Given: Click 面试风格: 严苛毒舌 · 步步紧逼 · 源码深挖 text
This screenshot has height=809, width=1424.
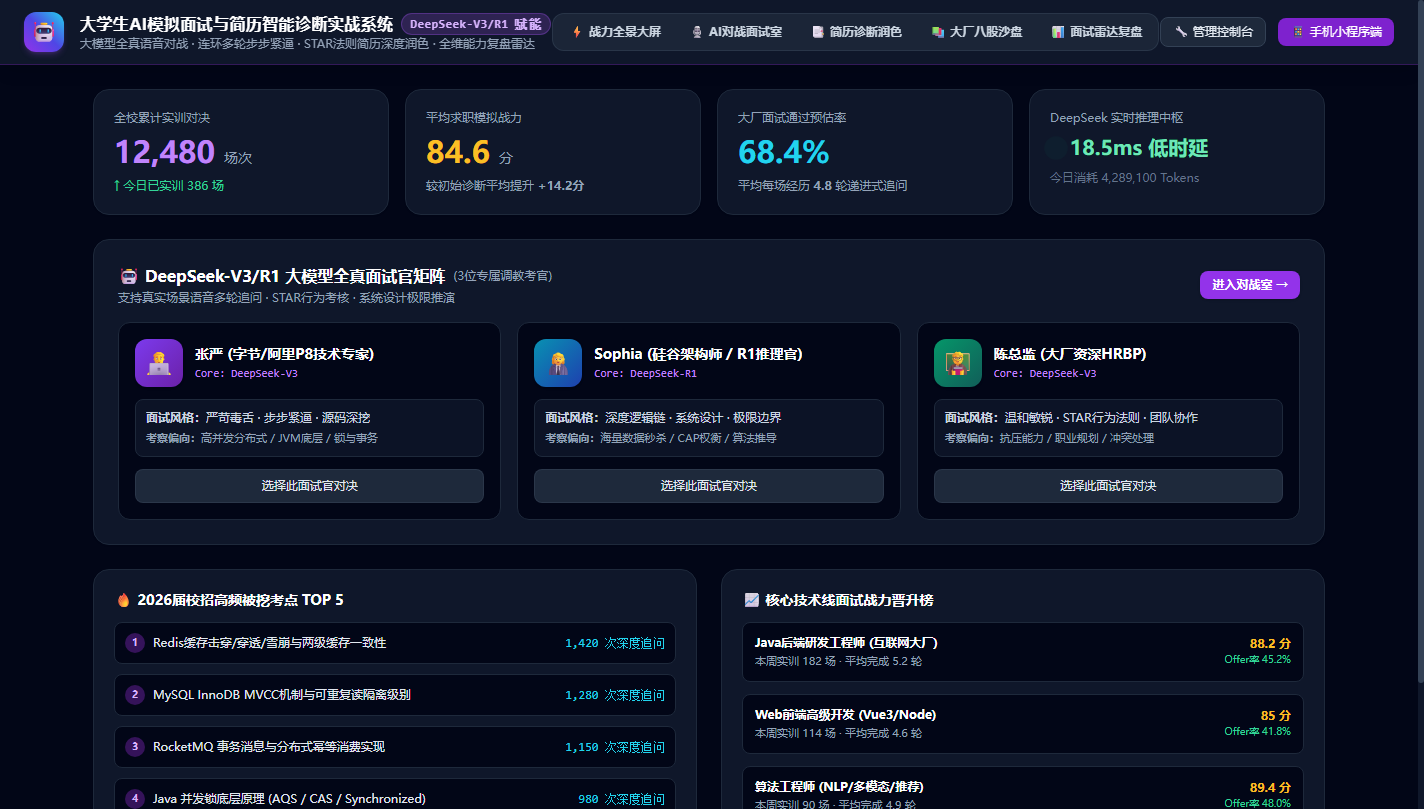Looking at the screenshot, I should click(258, 418).
